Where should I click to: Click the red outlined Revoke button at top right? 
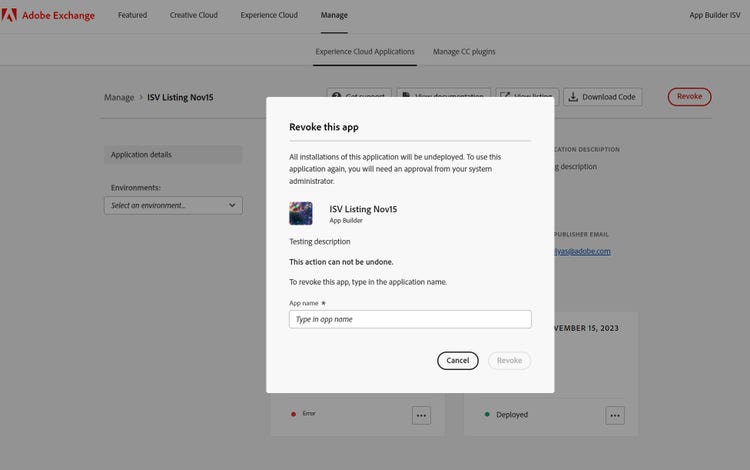(689, 97)
